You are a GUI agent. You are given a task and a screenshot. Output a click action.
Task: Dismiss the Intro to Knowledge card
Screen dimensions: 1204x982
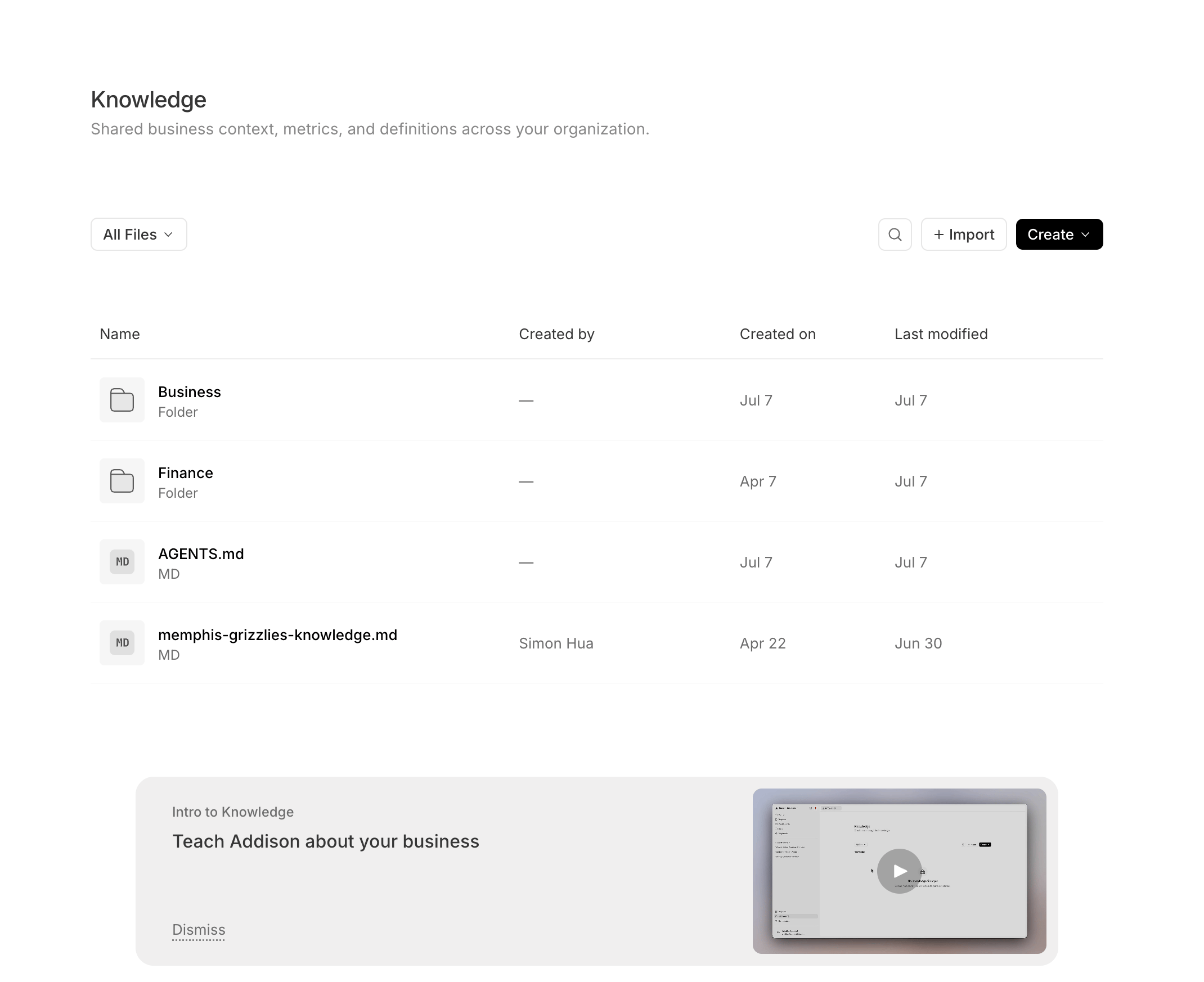point(199,929)
